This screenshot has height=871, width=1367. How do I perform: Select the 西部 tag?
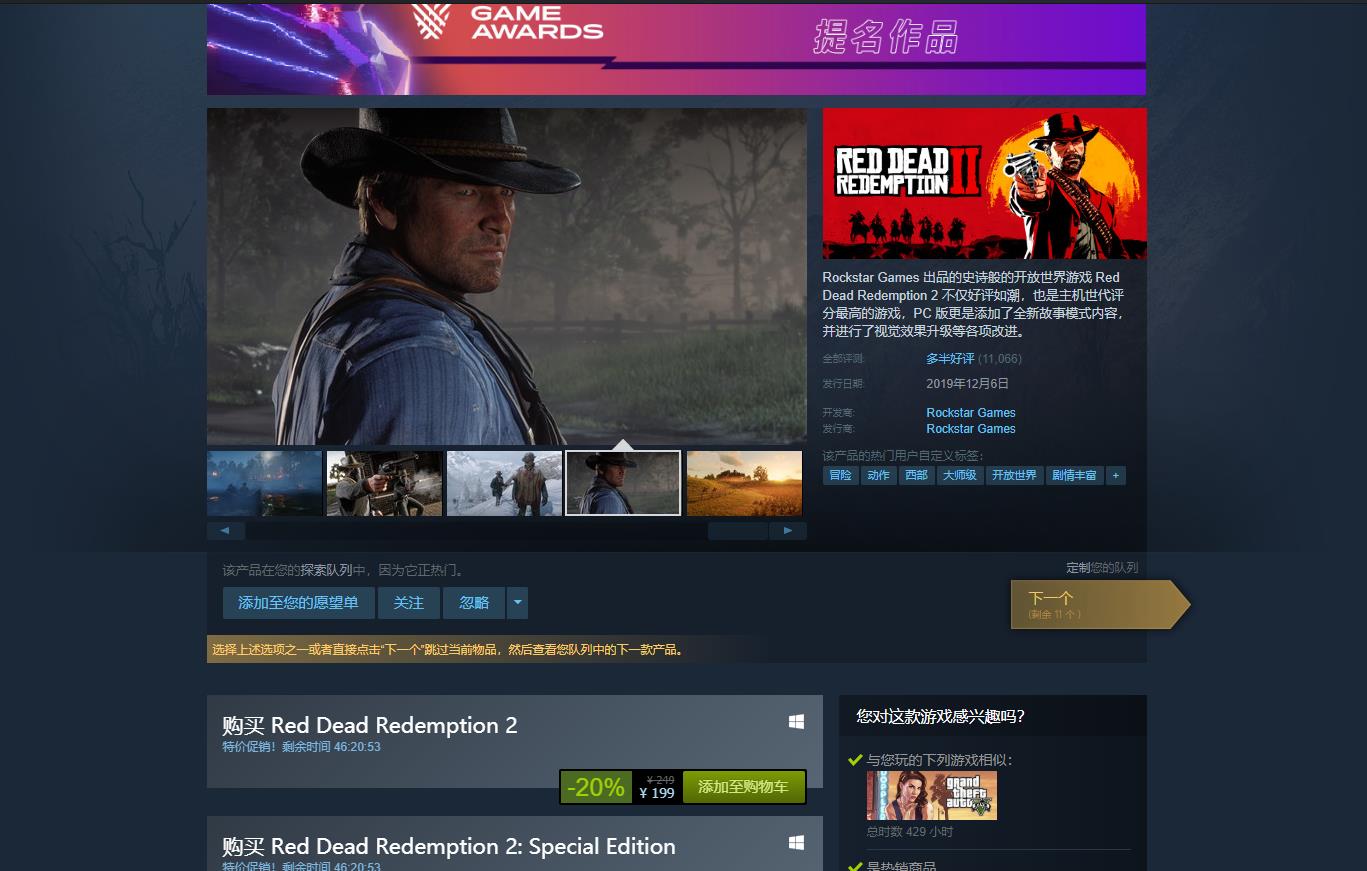click(x=917, y=475)
